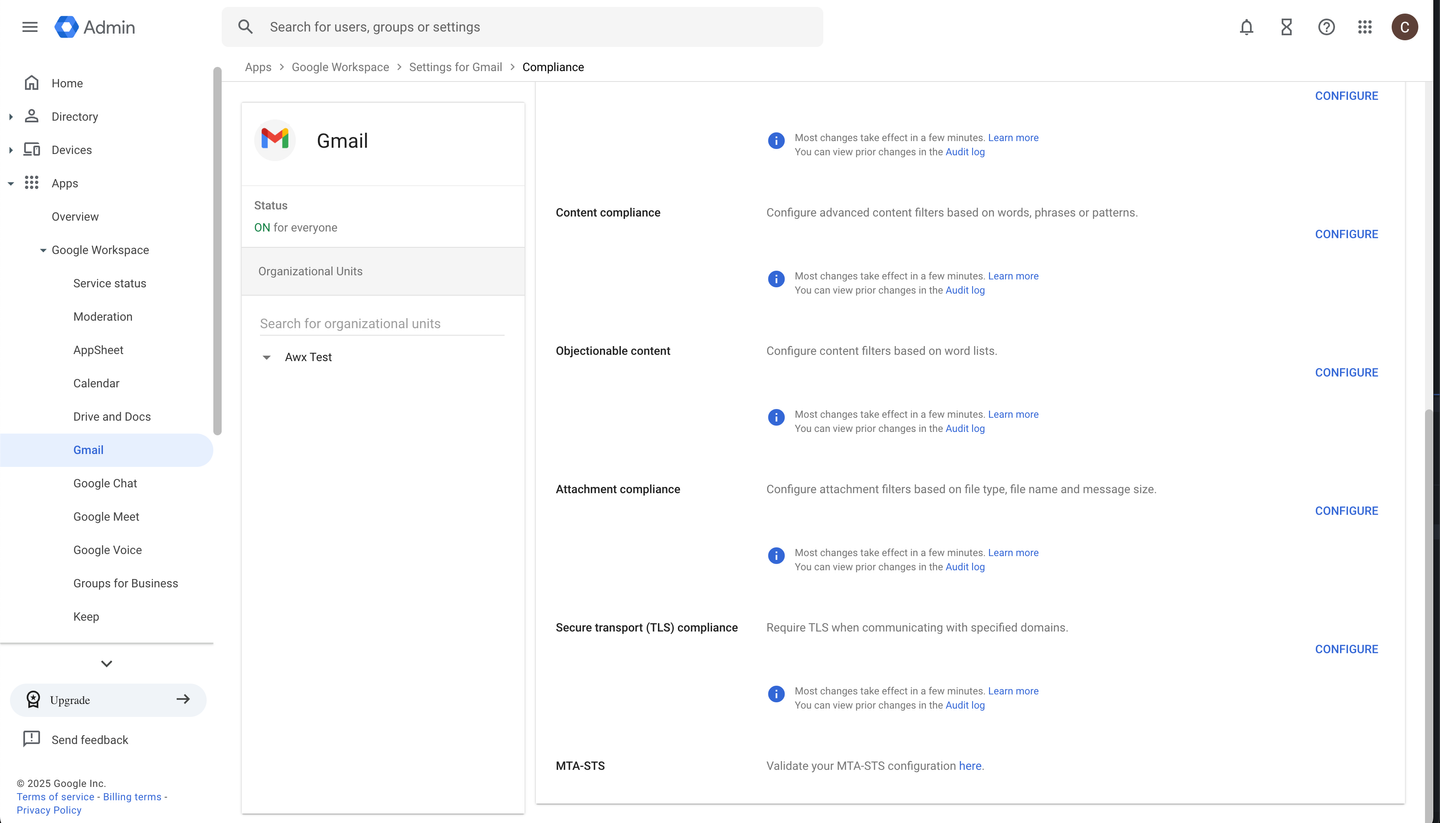Image resolution: width=1440 pixels, height=823 pixels.
Task: Open Google Chat in sidebar
Action: [x=105, y=483]
